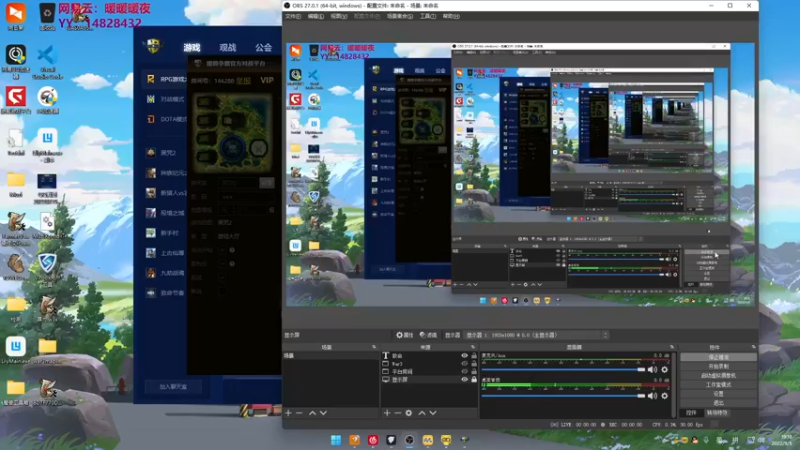Select the text source T icon row
Screen dimensions: 800x450
(x=430, y=356)
